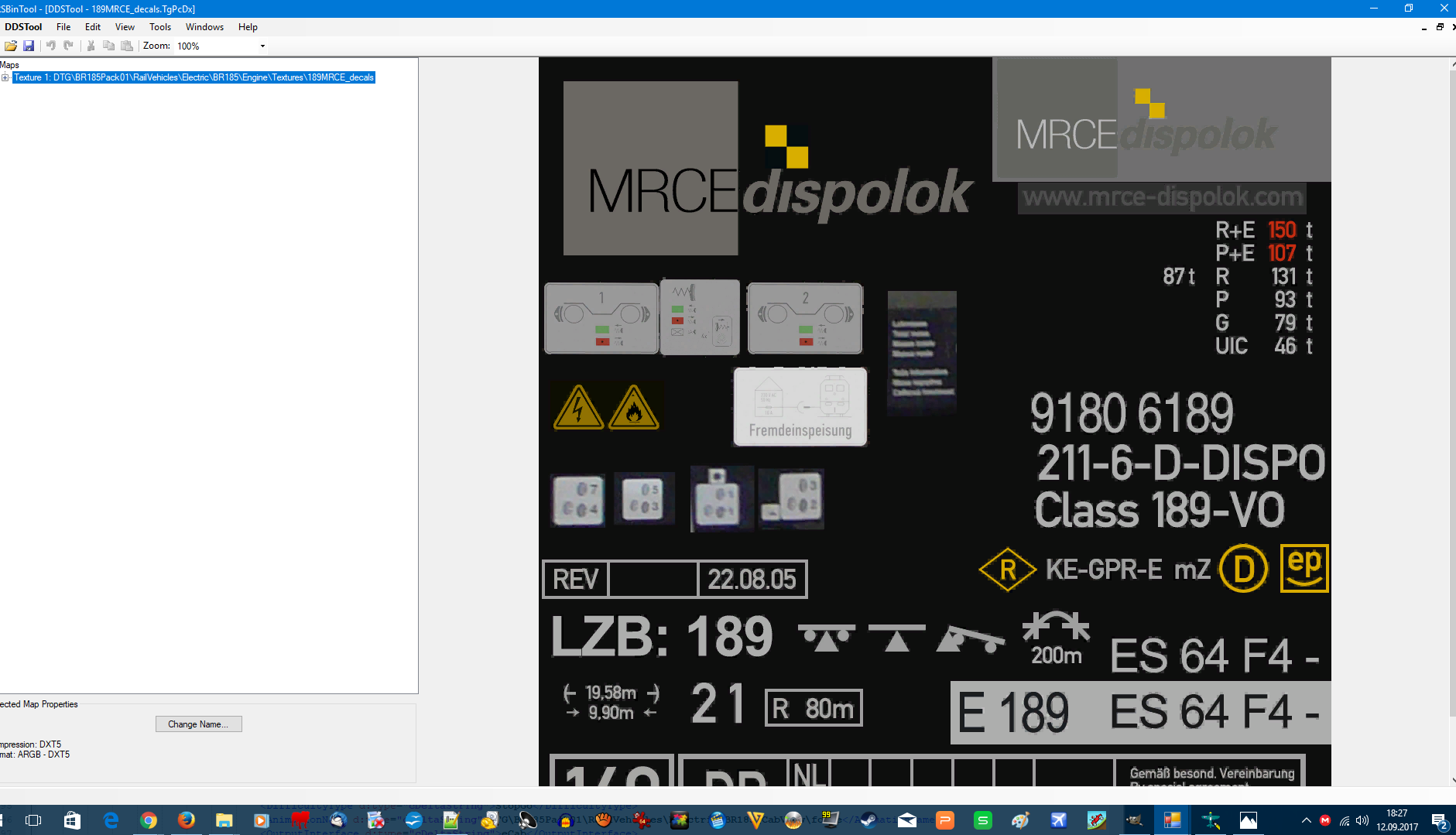
Task: Open the Windows menu
Action: [204, 27]
